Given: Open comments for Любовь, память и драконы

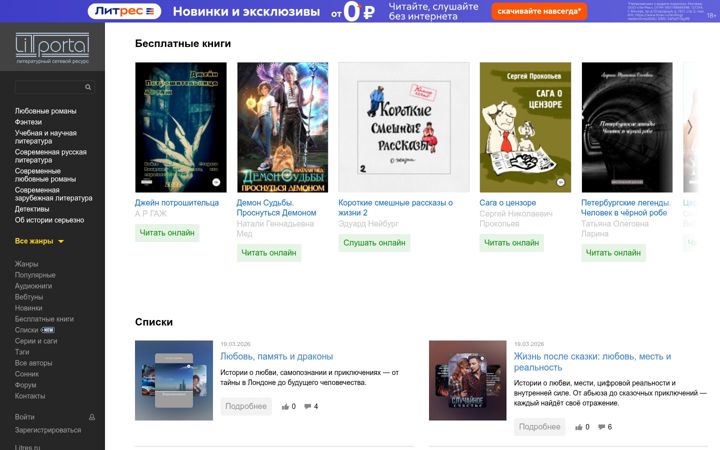Looking at the screenshot, I should [311, 406].
